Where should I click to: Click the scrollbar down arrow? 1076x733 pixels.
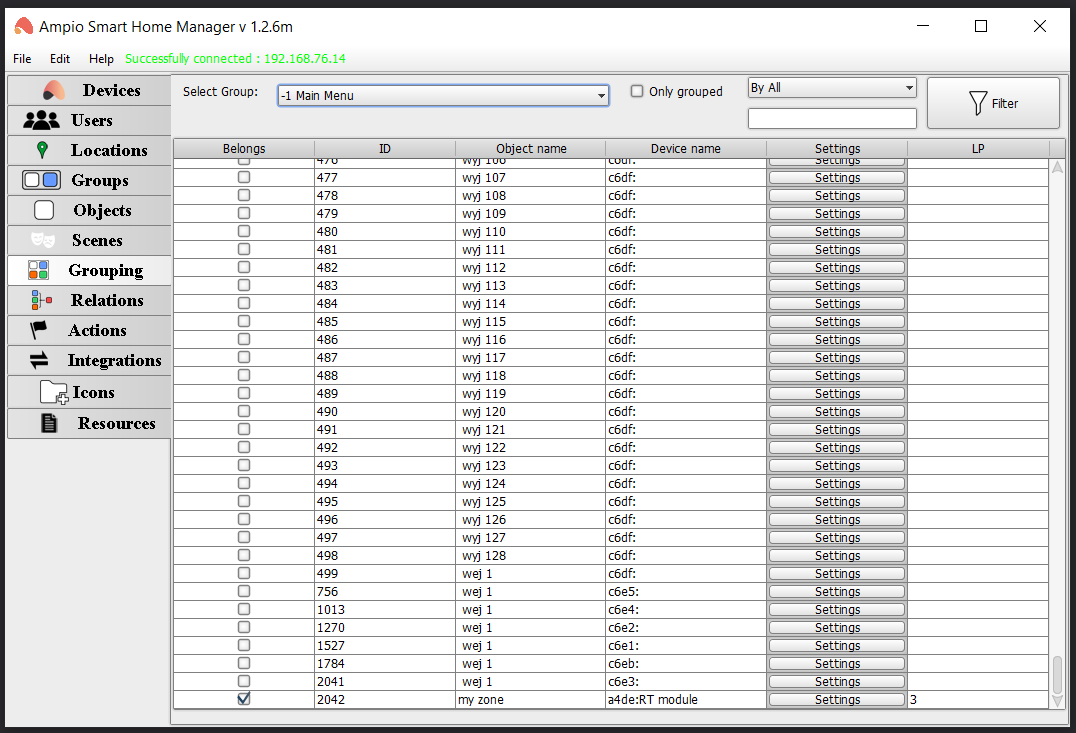coord(1057,701)
